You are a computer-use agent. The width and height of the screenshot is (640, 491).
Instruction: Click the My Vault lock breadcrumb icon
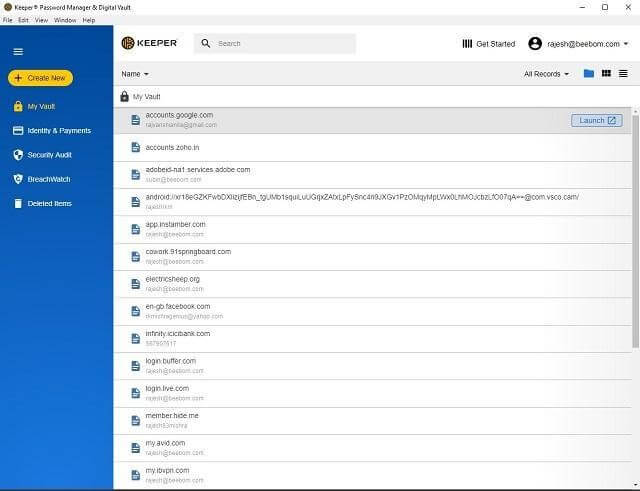click(124, 96)
